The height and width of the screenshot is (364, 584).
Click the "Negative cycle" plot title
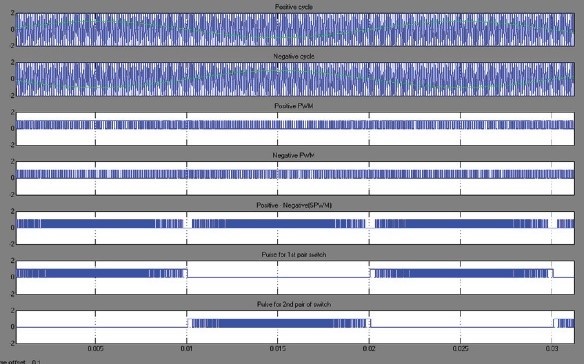click(x=293, y=56)
